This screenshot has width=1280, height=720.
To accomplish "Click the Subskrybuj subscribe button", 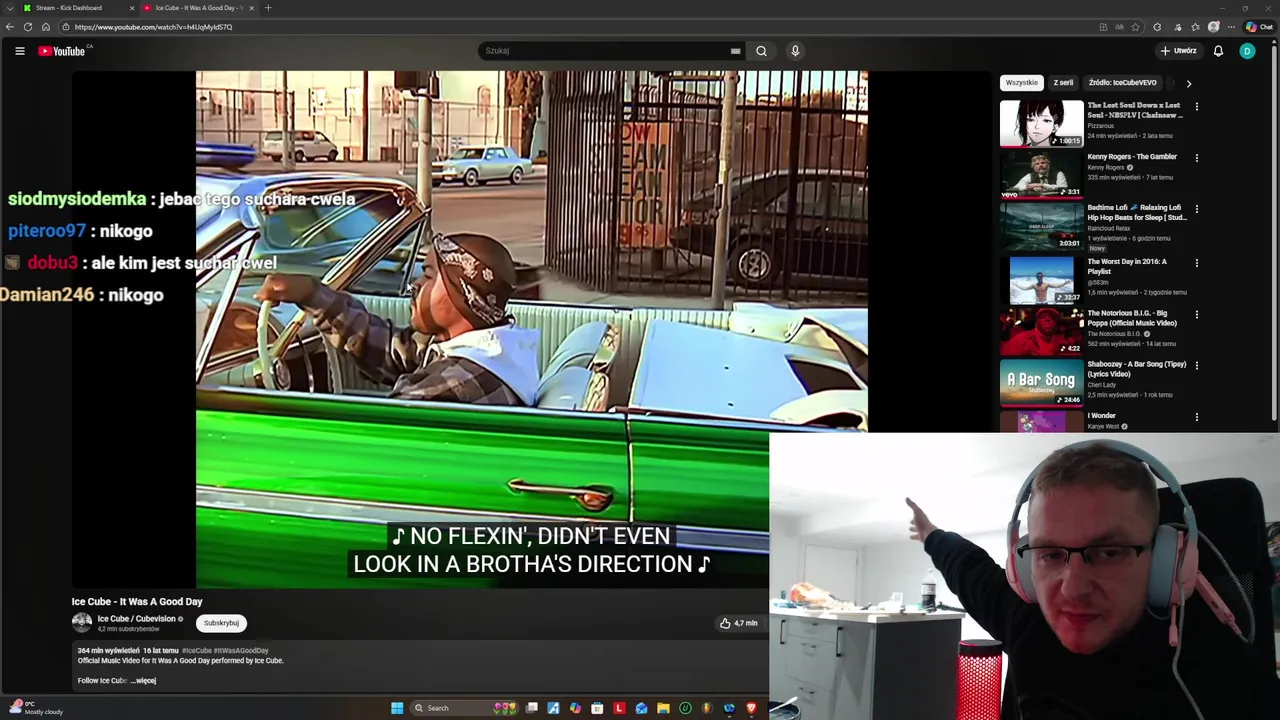I will click(x=221, y=623).
